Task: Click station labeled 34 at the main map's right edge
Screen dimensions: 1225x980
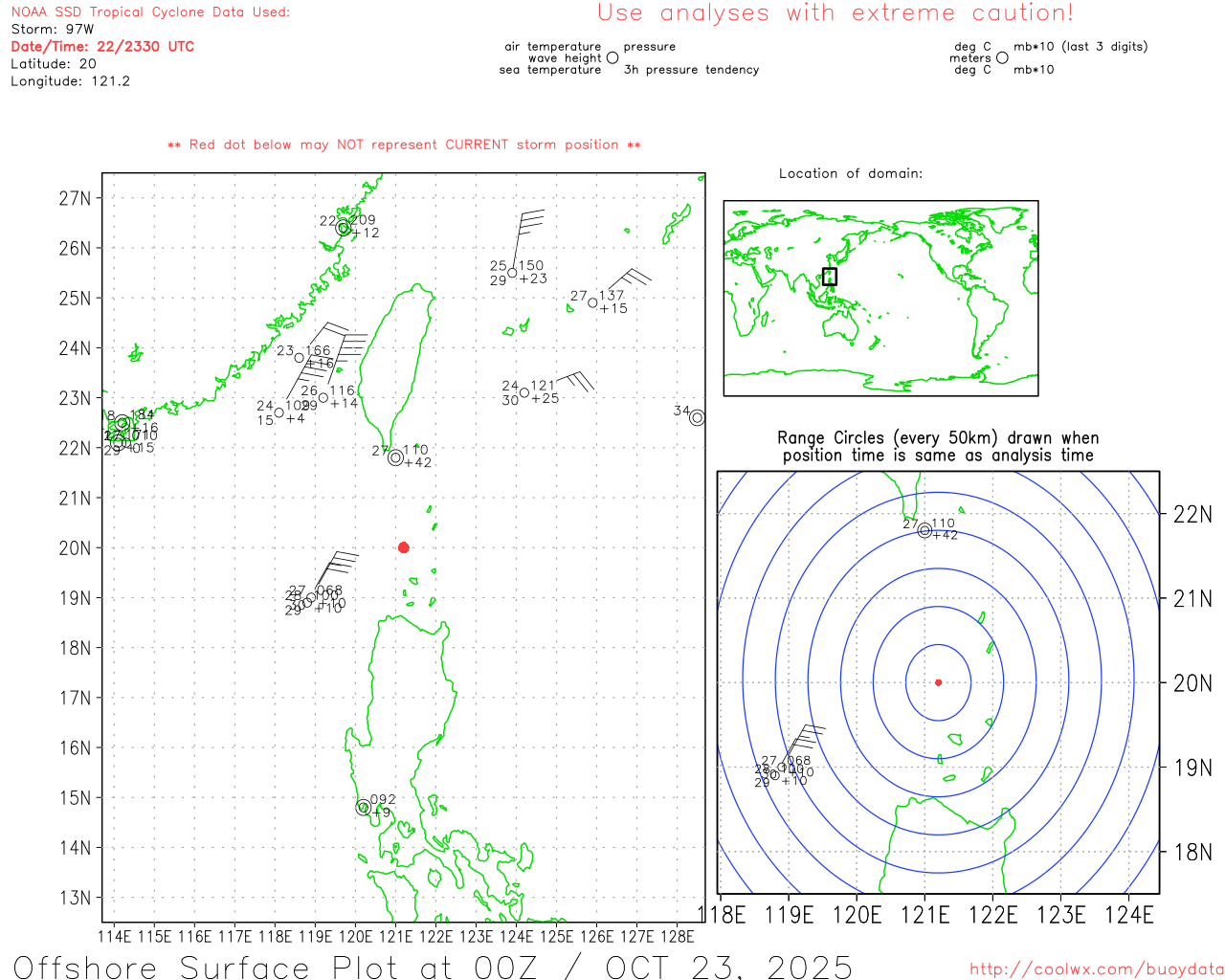Action: point(697,417)
